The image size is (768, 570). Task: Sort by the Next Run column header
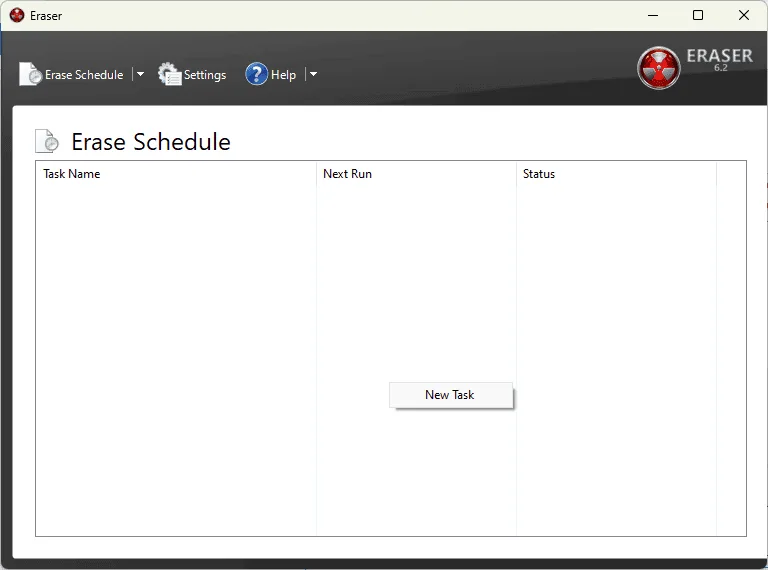tap(416, 174)
